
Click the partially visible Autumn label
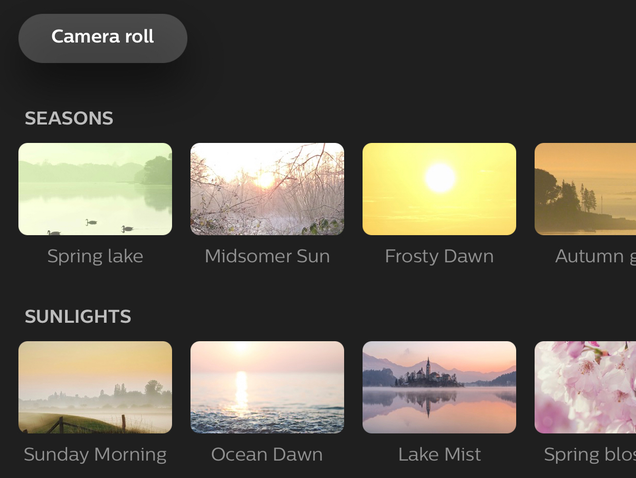(595, 256)
